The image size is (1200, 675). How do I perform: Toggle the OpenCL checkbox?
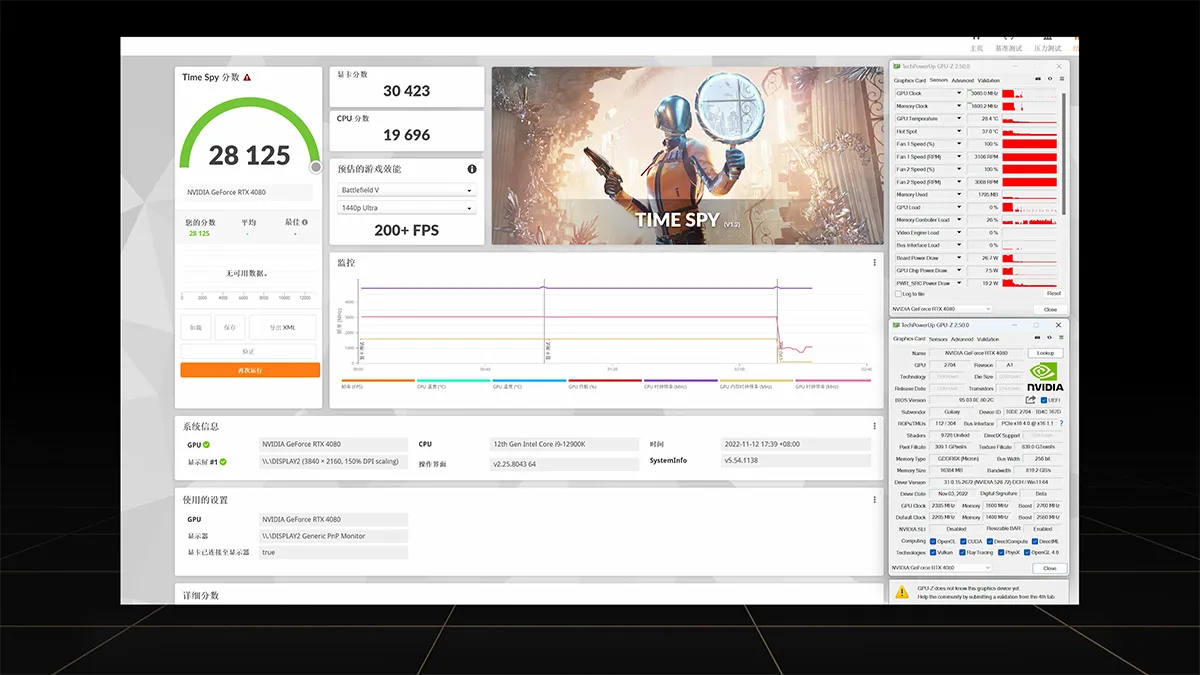(933, 541)
